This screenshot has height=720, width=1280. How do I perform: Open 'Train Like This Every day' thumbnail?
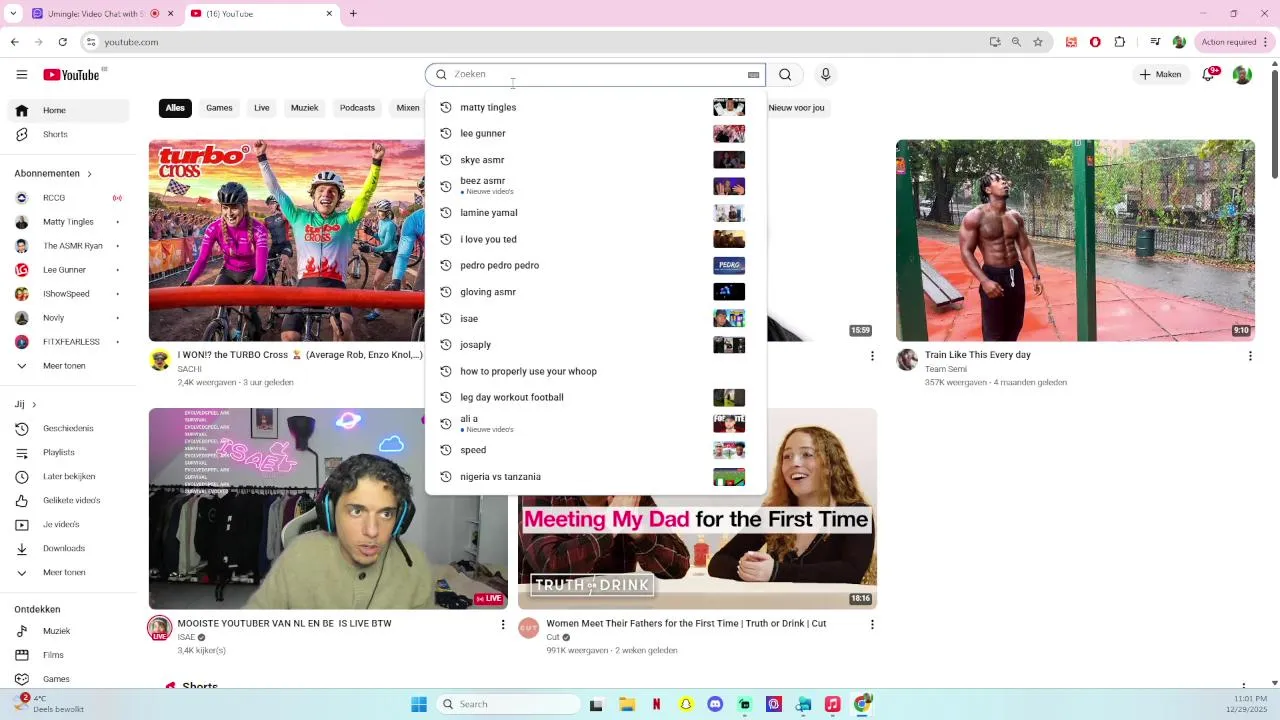click(x=1075, y=240)
